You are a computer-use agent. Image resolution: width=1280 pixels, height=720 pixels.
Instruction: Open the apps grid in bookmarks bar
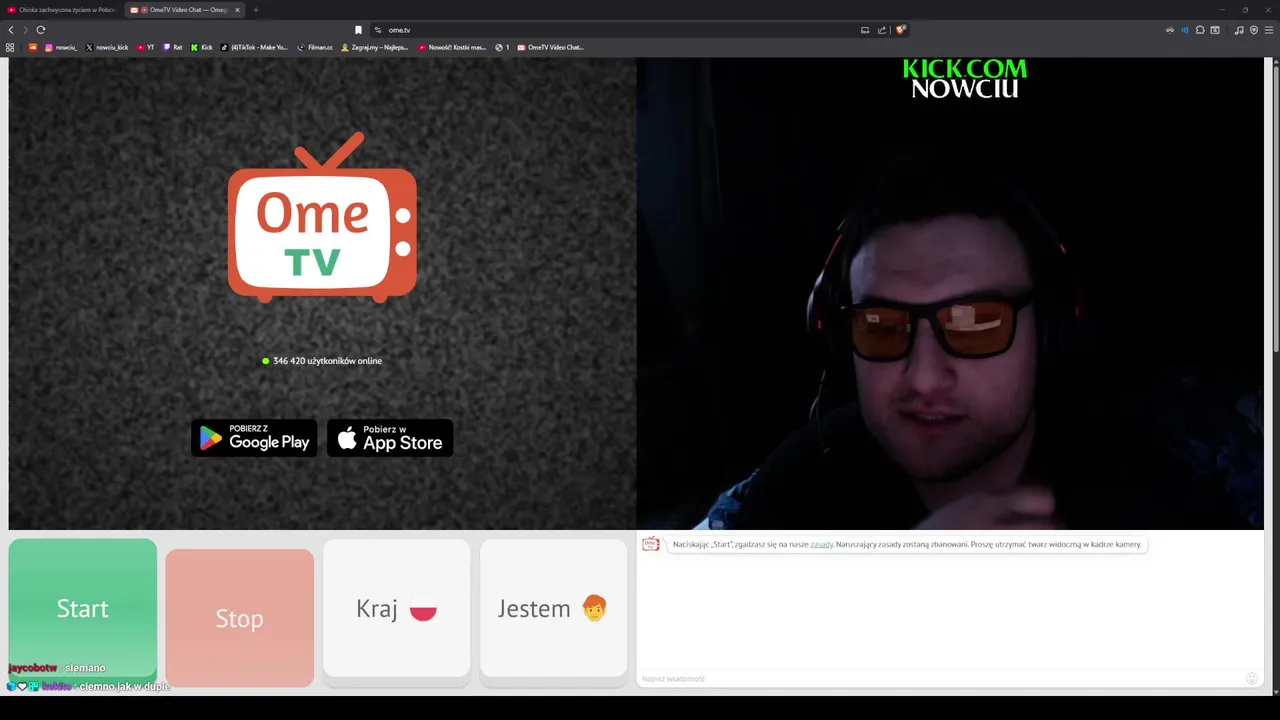point(10,47)
